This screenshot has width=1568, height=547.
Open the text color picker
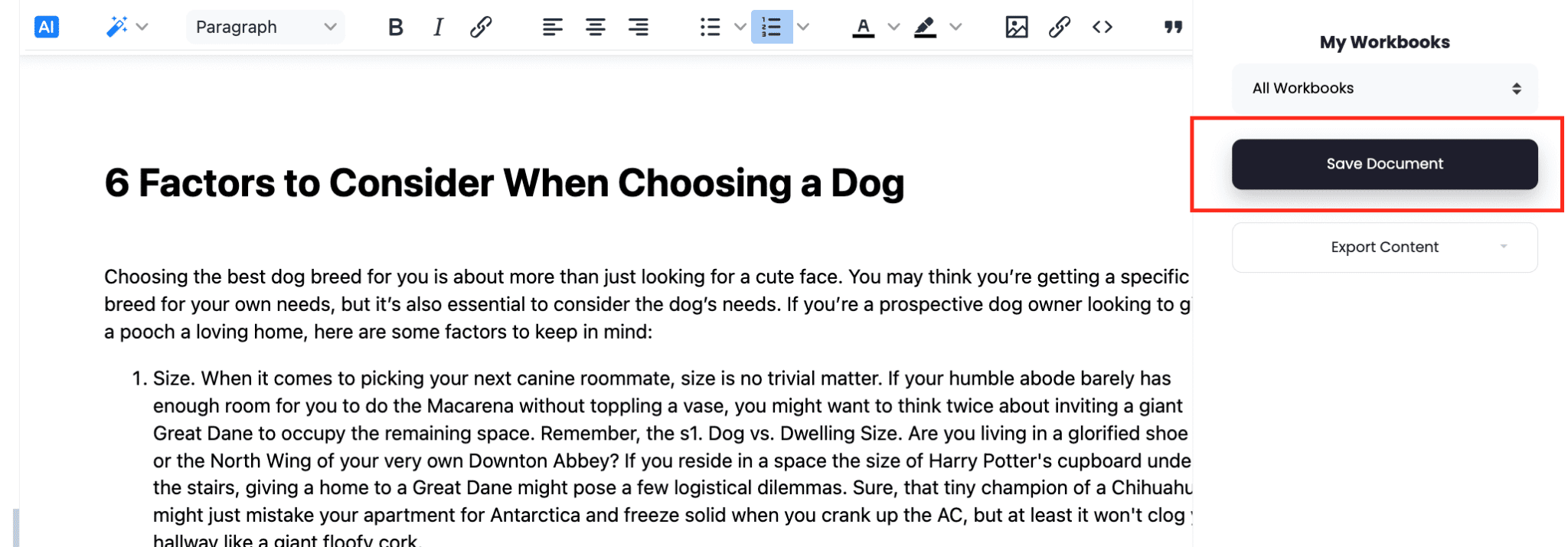[x=864, y=27]
